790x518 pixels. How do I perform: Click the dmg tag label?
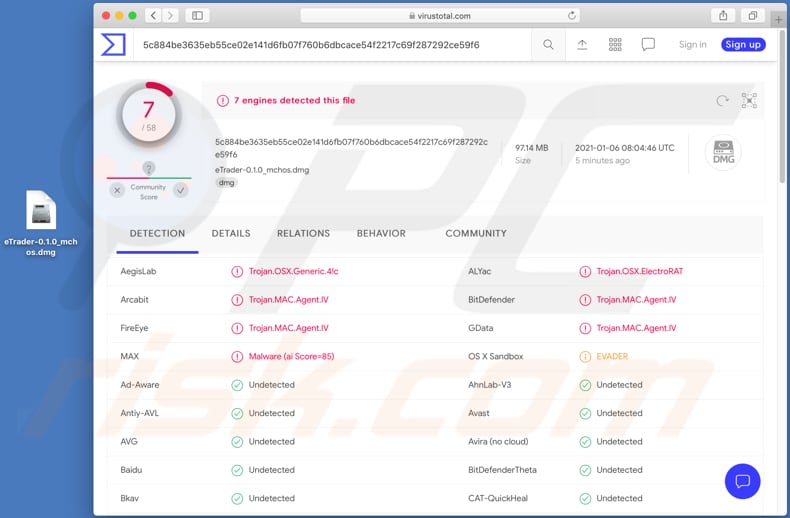coord(226,182)
